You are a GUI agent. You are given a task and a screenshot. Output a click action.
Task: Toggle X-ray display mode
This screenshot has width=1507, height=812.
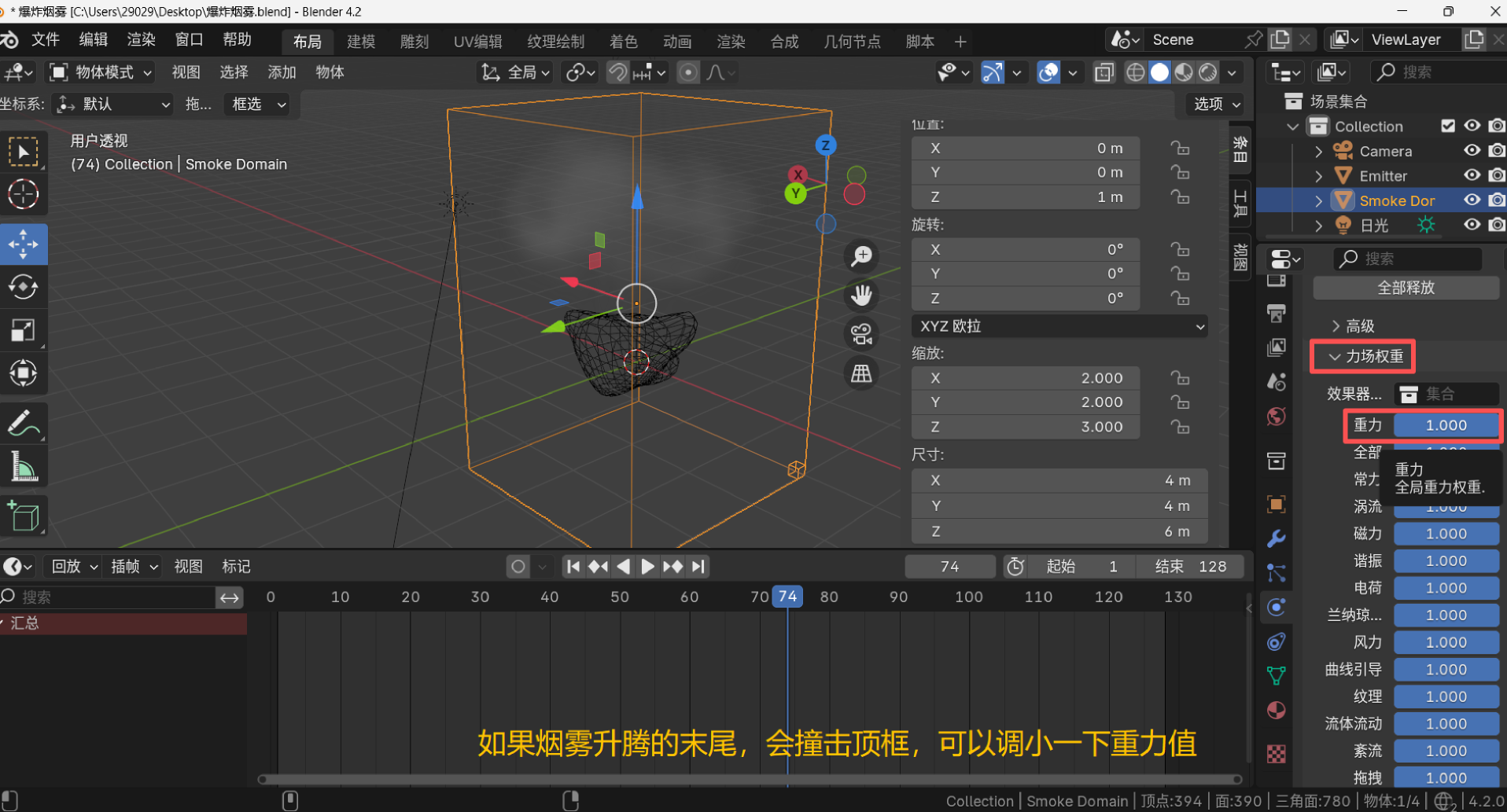tap(1104, 72)
